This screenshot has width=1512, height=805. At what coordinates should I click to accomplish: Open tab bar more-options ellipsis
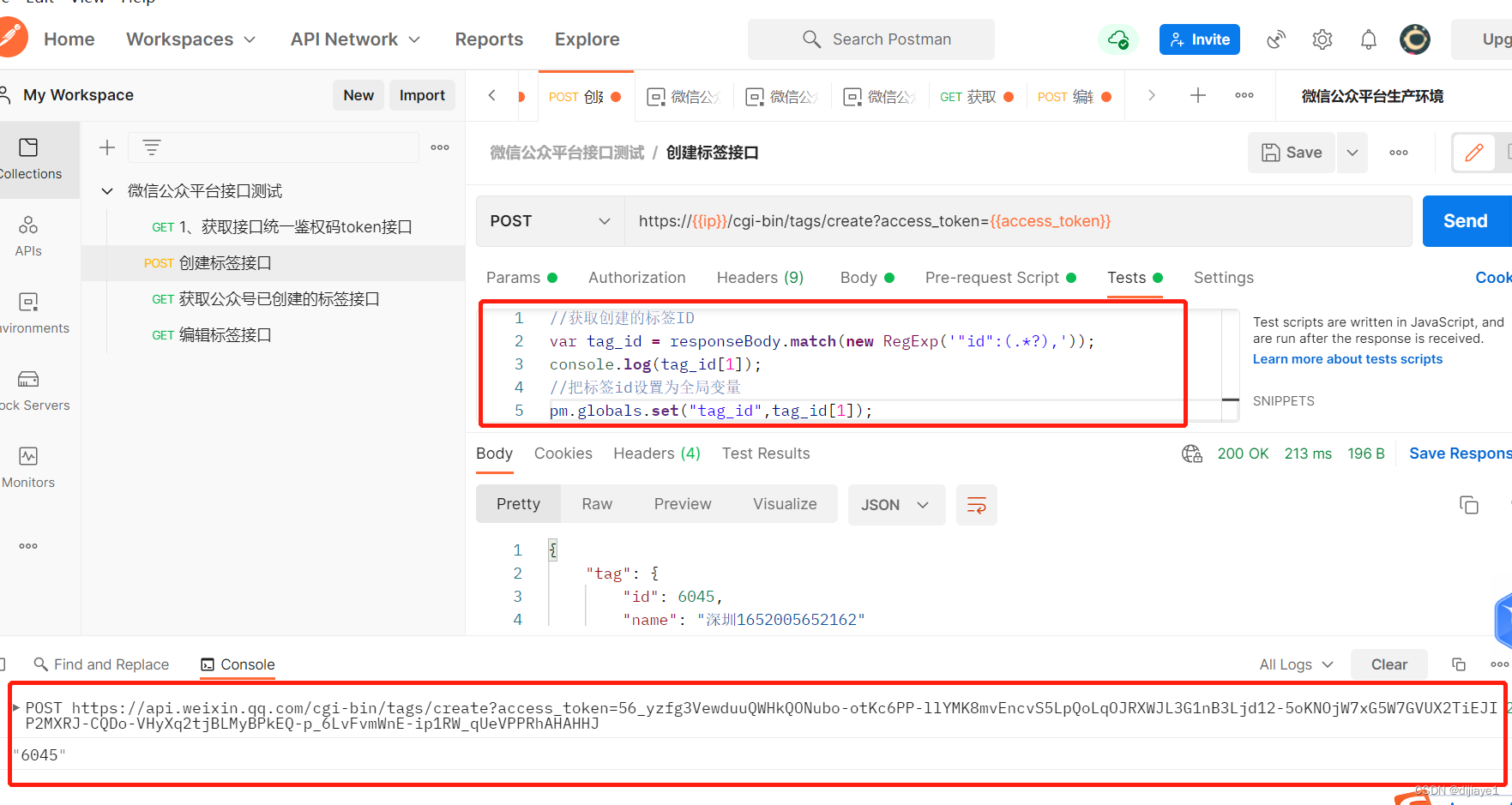coord(1244,95)
